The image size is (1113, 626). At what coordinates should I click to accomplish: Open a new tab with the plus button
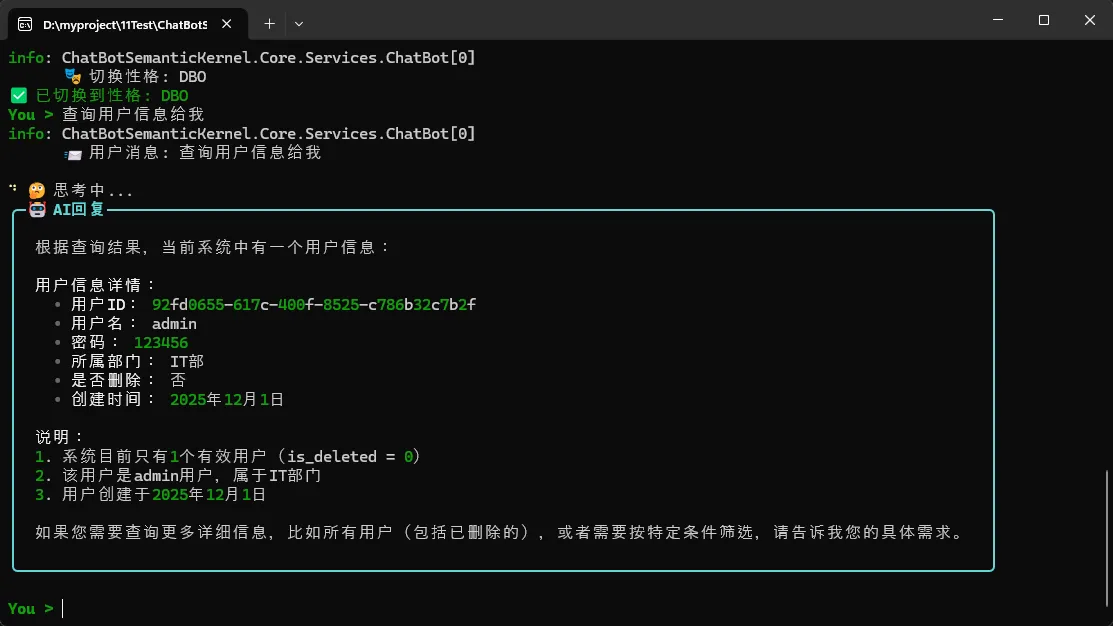coord(269,23)
